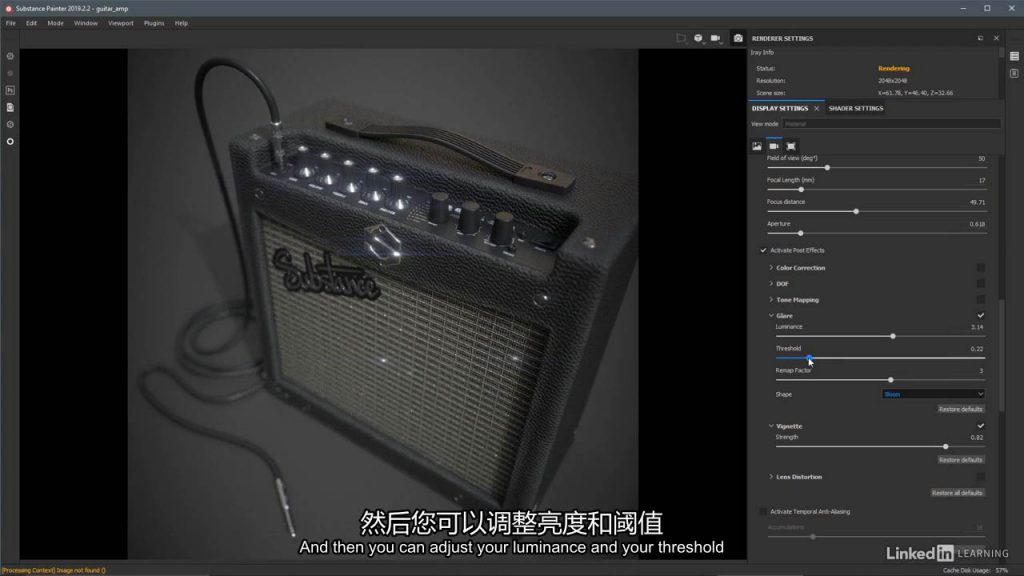Click the Photoshop export icon in left toolbar
Image resolution: width=1024 pixels, height=576 pixels.
10,90
